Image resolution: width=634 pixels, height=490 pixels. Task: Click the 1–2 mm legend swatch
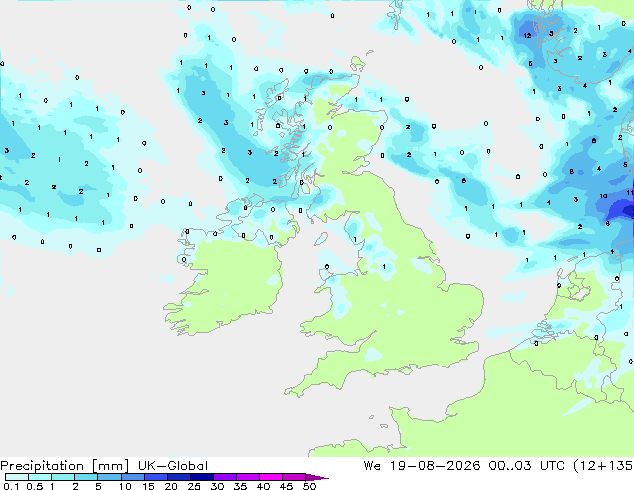pos(63,477)
